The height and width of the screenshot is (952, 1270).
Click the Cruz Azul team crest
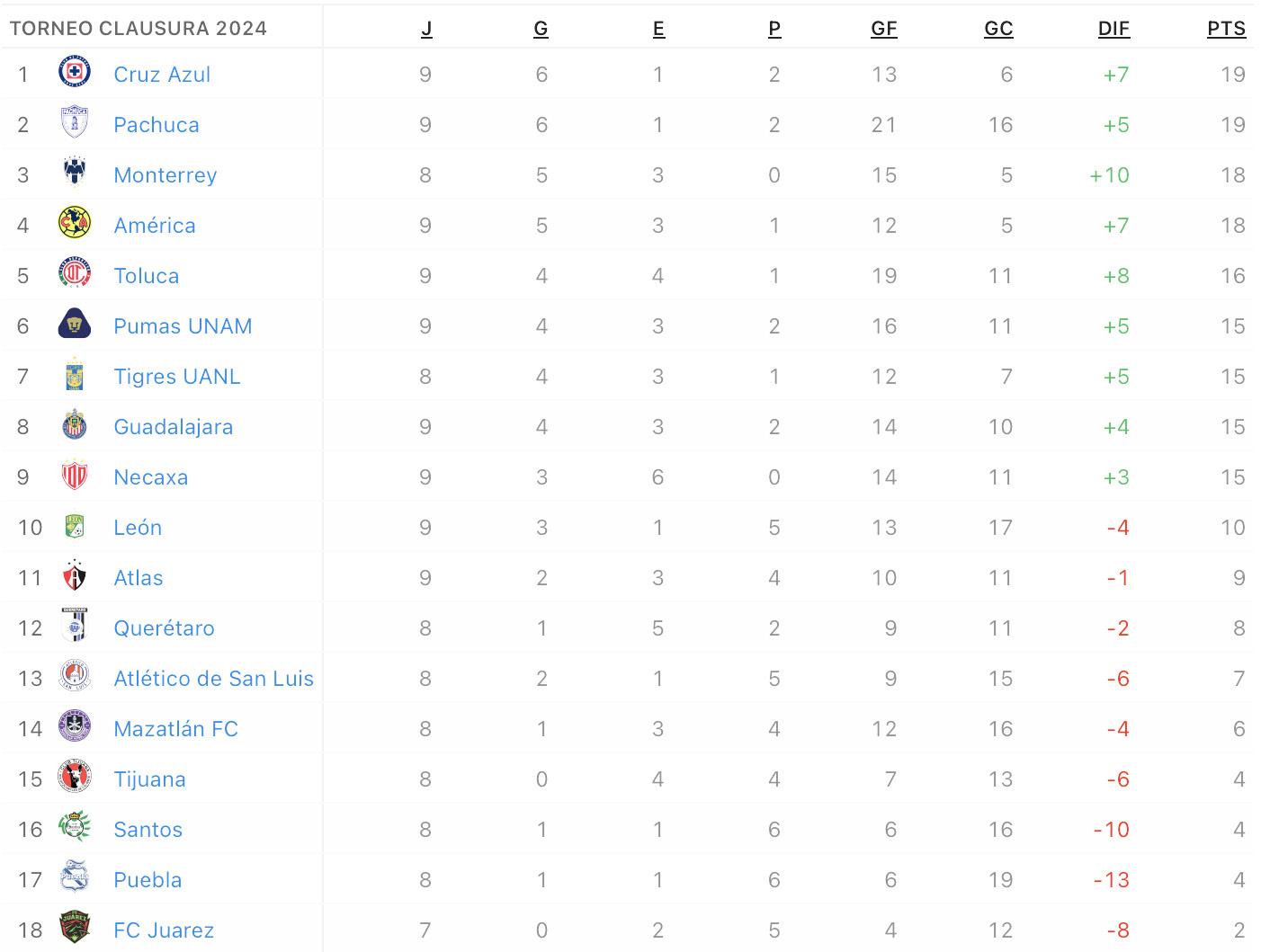click(x=75, y=71)
